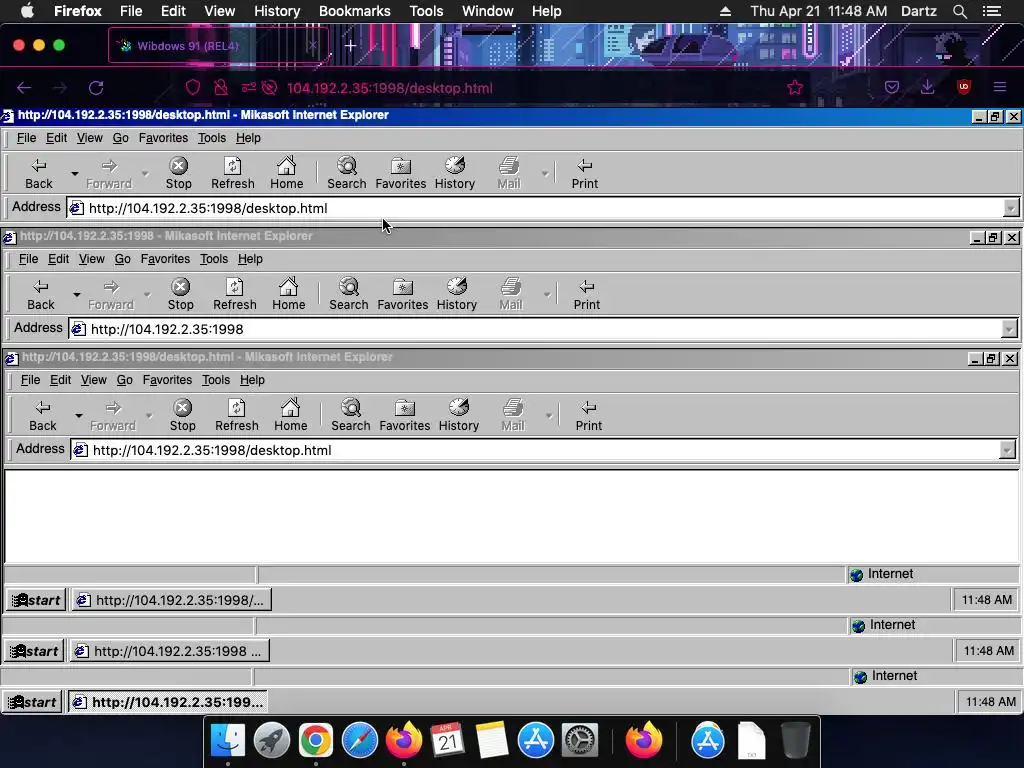Click Home in the innermost Explorer window toolbar
This screenshot has height=768, width=1024.
(291, 415)
